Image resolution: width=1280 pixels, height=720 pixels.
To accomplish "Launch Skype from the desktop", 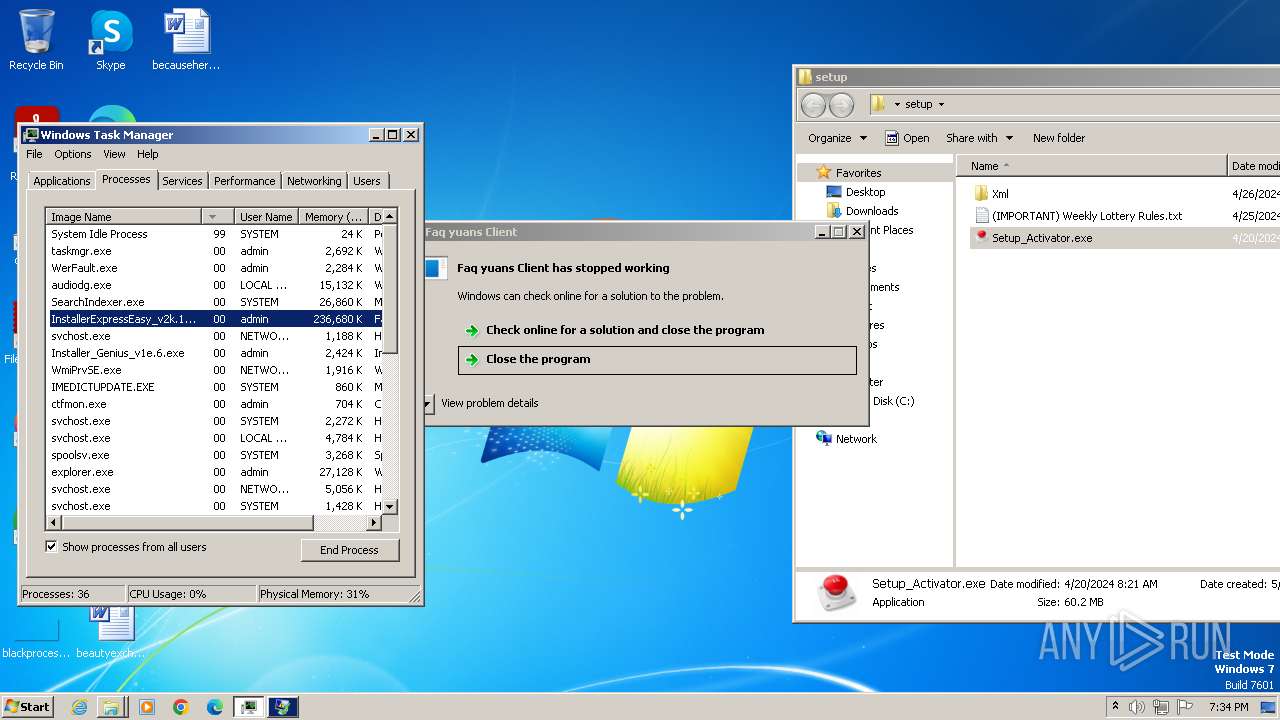I will [x=110, y=40].
